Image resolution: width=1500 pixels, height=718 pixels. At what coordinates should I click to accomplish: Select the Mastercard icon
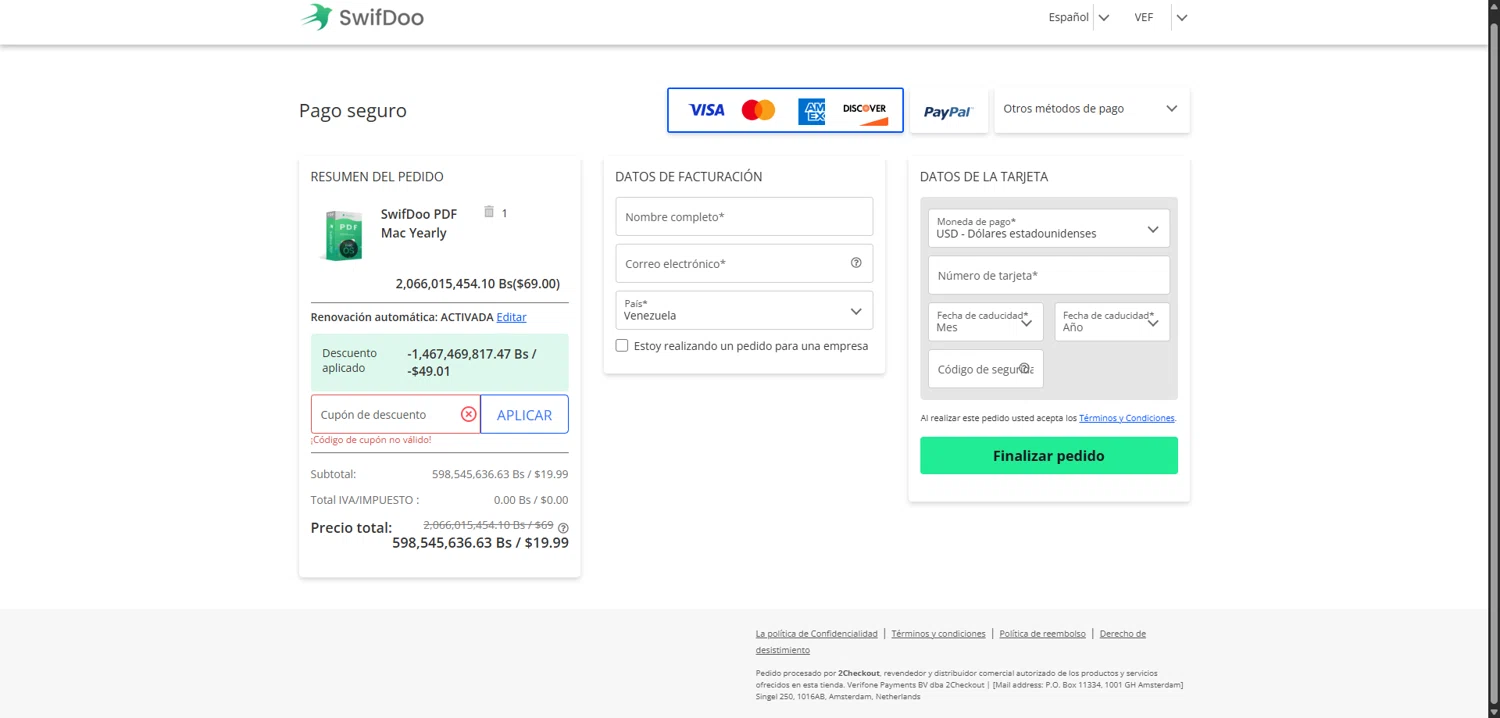coord(758,110)
